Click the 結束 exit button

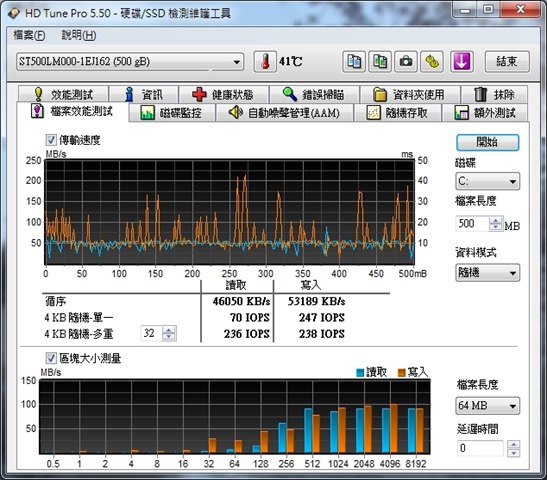[507, 62]
